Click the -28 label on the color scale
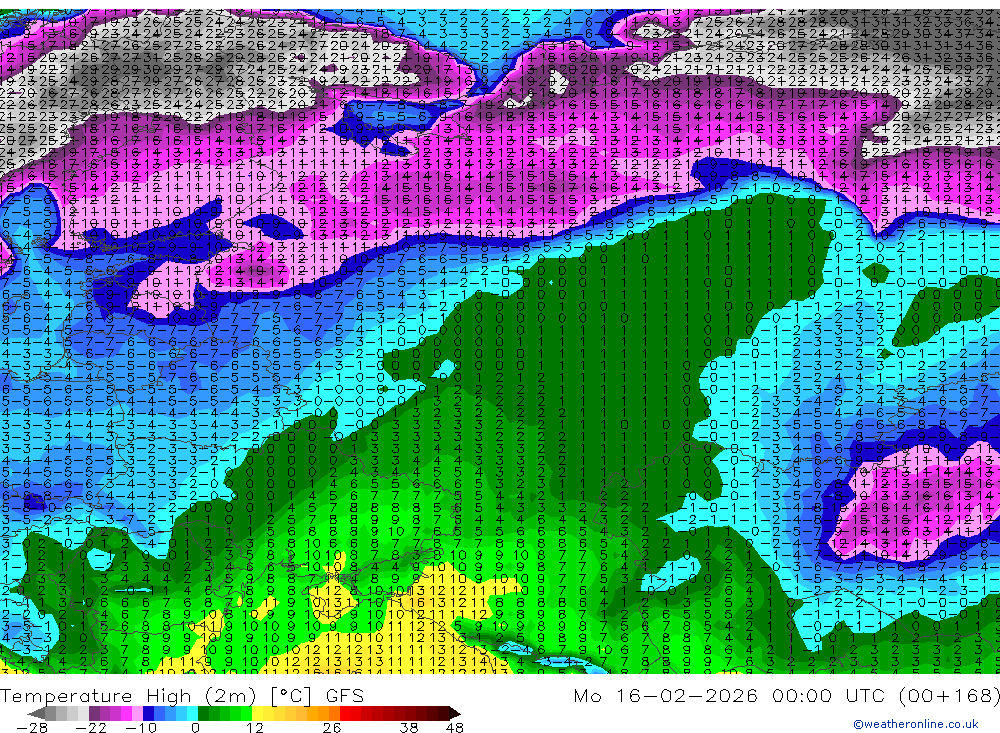This screenshot has height=733, width=1000. point(32,727)
